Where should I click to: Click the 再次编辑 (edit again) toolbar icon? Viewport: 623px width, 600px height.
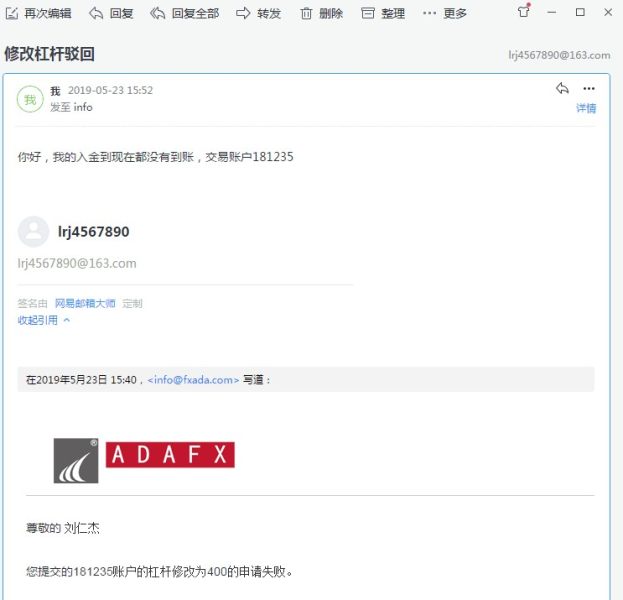[x=12, y=13]
